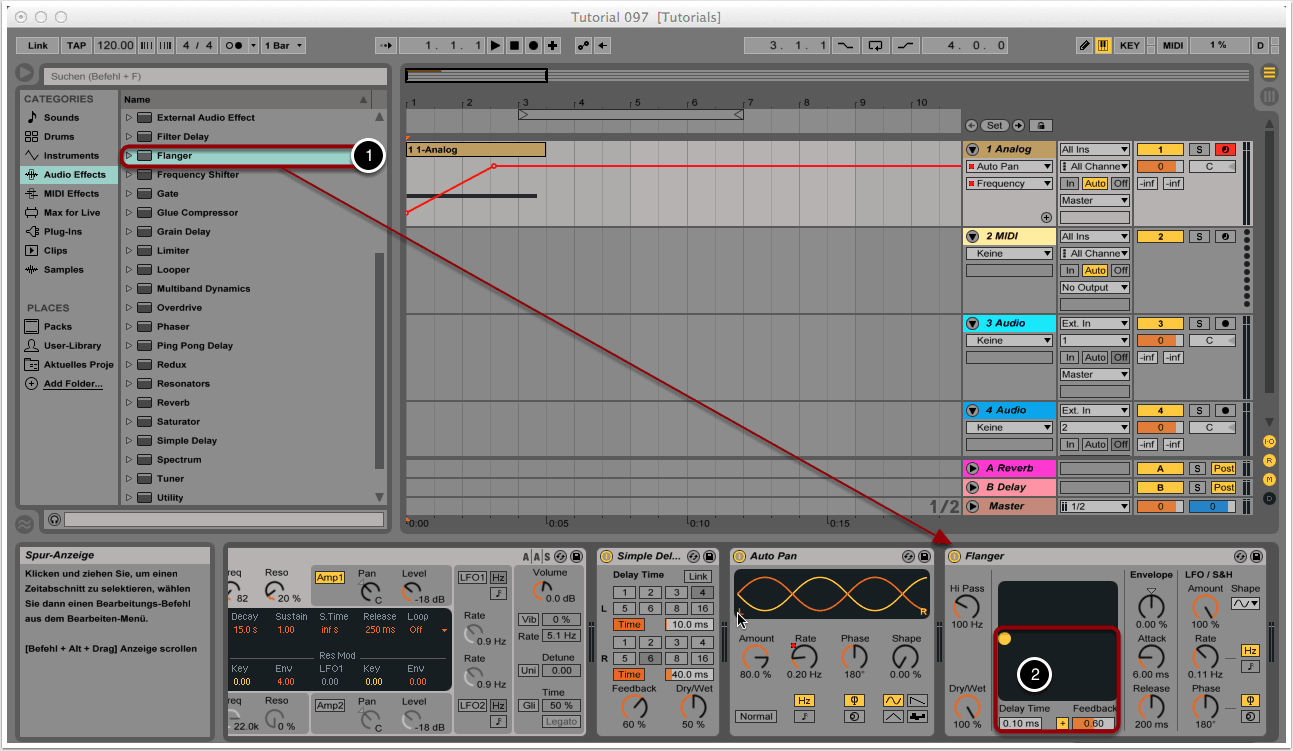
Task: Click the Add Folder... link
Action: tap(72, 384)
